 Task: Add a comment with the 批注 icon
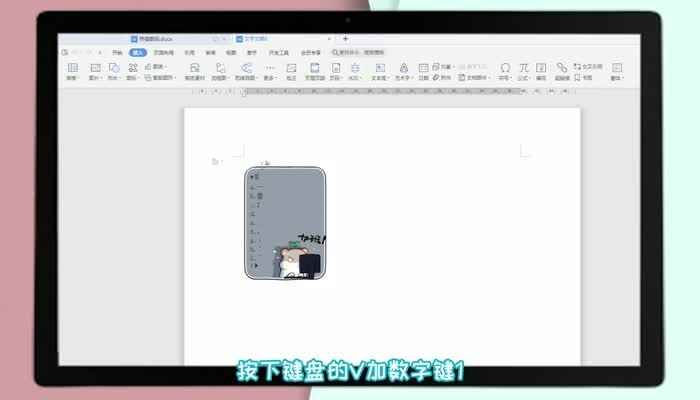pyautogui.click(x=291, y=69)
